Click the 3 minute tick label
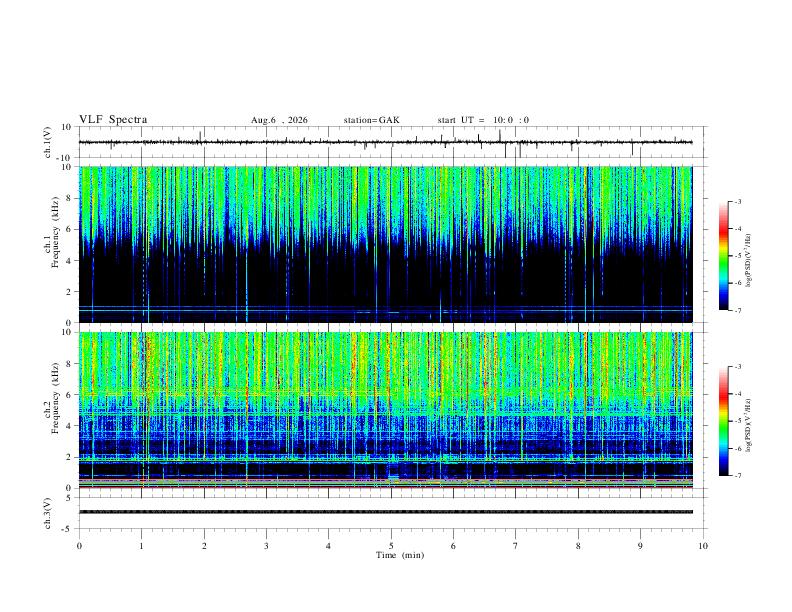Viewport: 792px width, 612px height. click(266, 546)
